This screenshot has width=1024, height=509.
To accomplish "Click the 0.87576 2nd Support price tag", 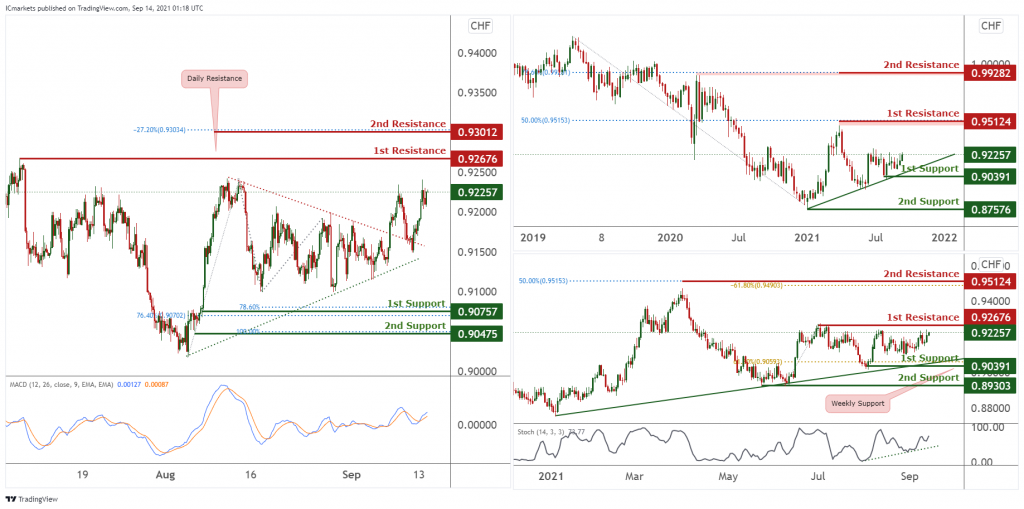I will click(x=991, y=210).
